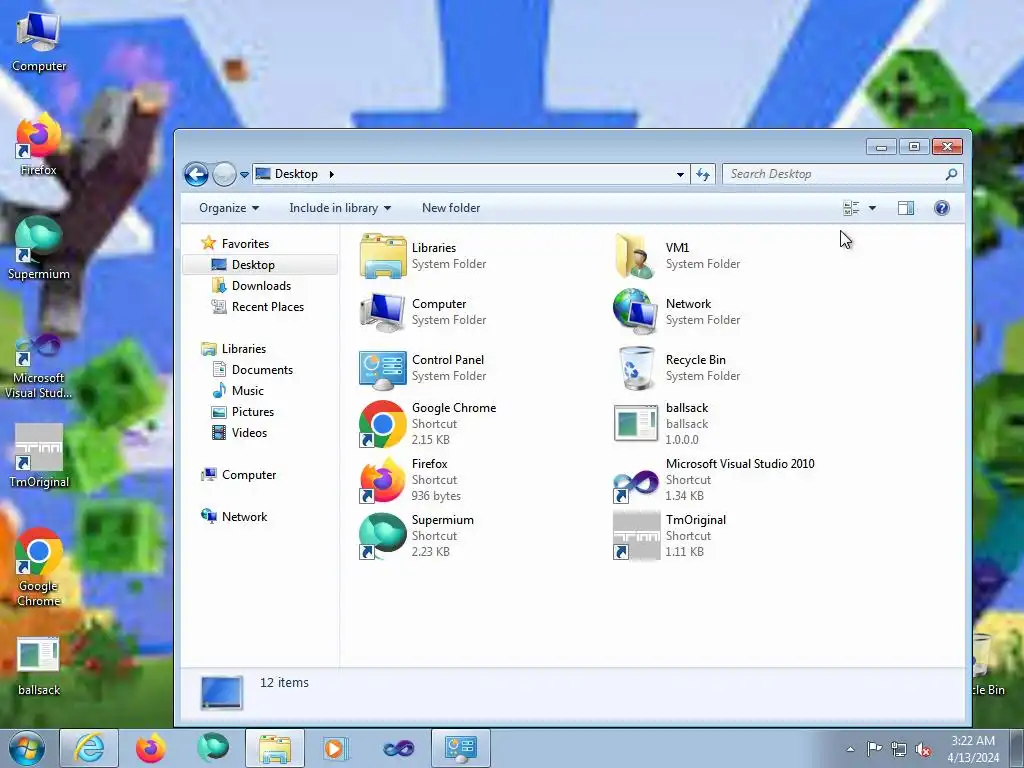Open Include in library dropdown
This screenshot has width=1024, height=768.
coord(340,208)
